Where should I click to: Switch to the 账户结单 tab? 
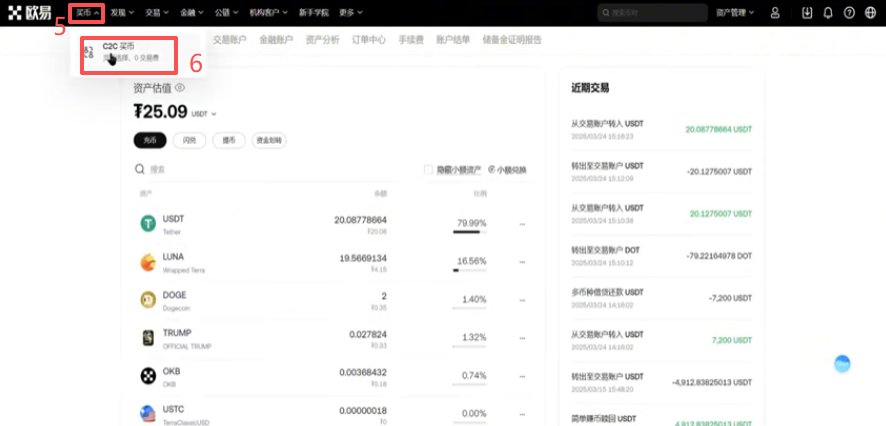point(453,40)
